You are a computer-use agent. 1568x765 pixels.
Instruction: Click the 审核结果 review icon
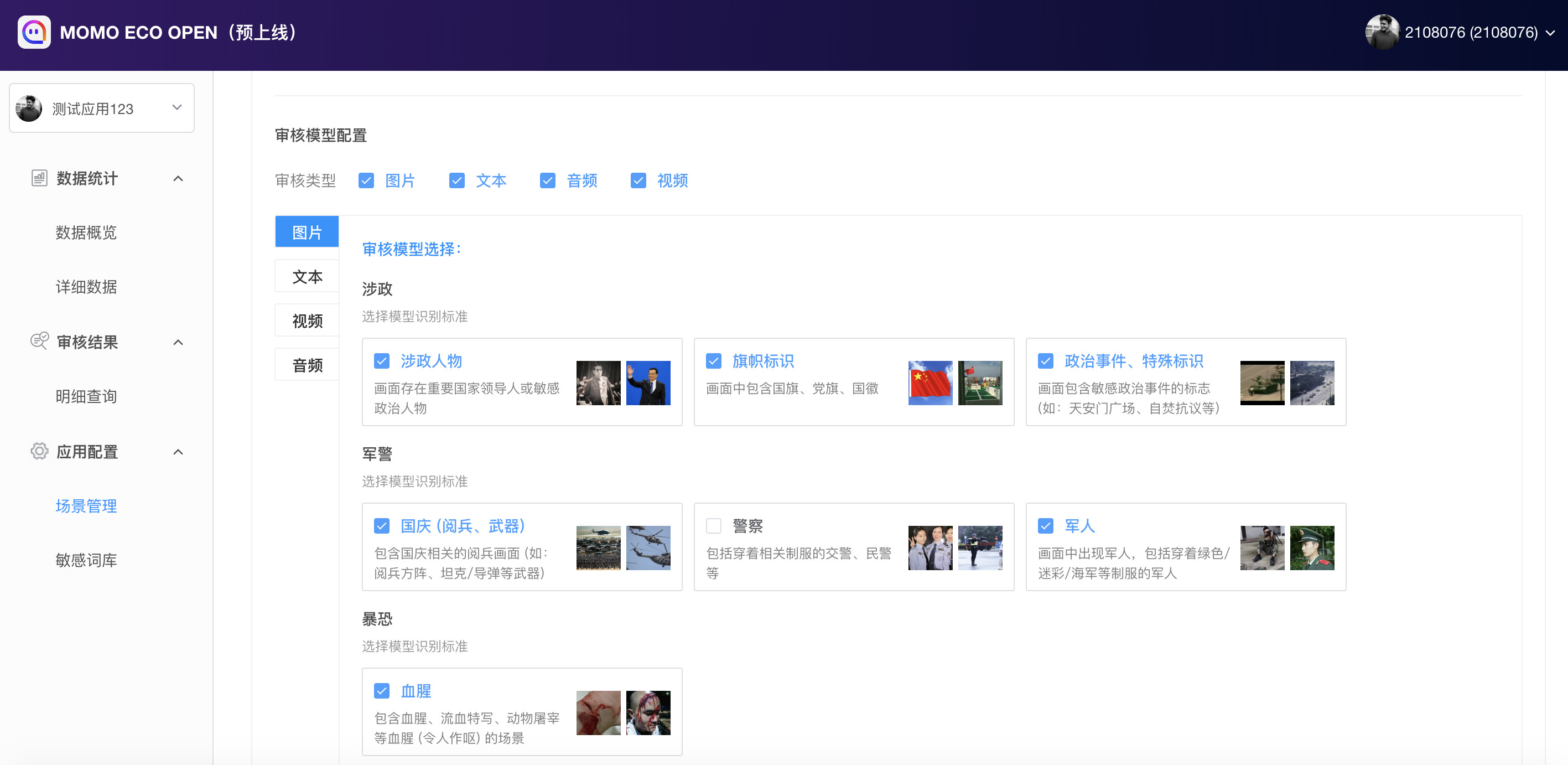coord(39,341)
